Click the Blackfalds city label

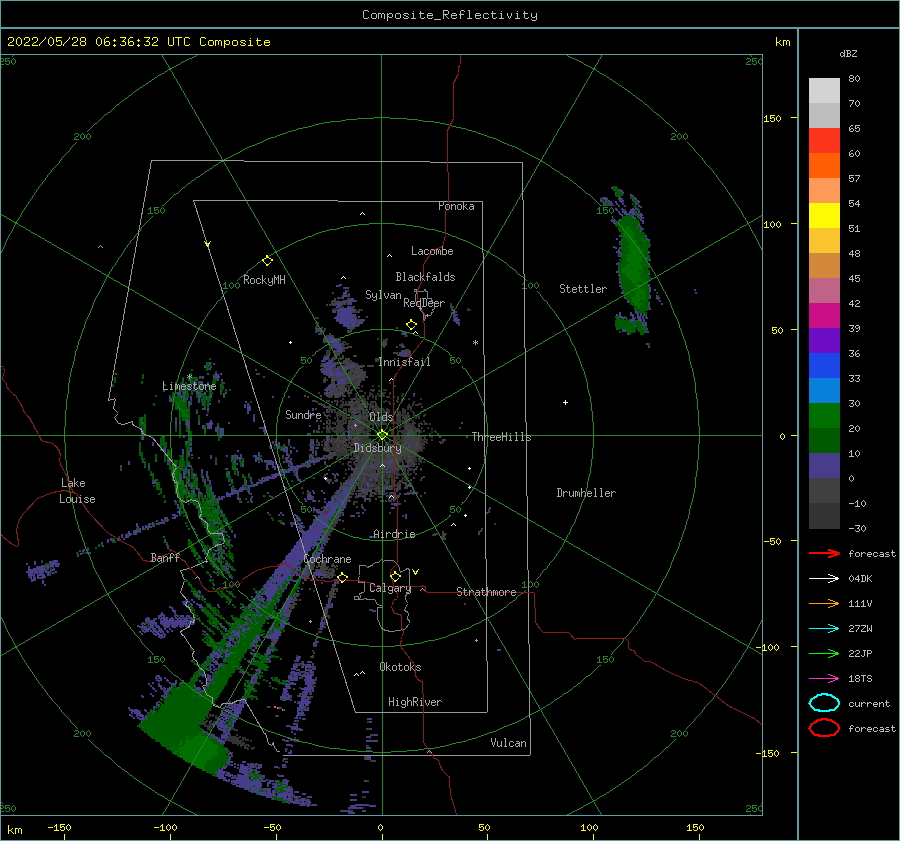click(x=425, y=277)
